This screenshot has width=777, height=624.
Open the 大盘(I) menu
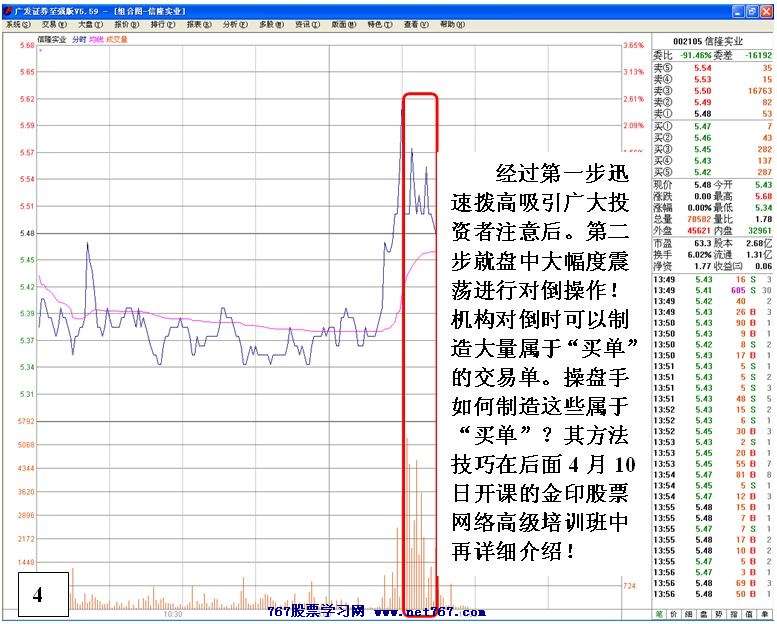(x=90, y=24)
